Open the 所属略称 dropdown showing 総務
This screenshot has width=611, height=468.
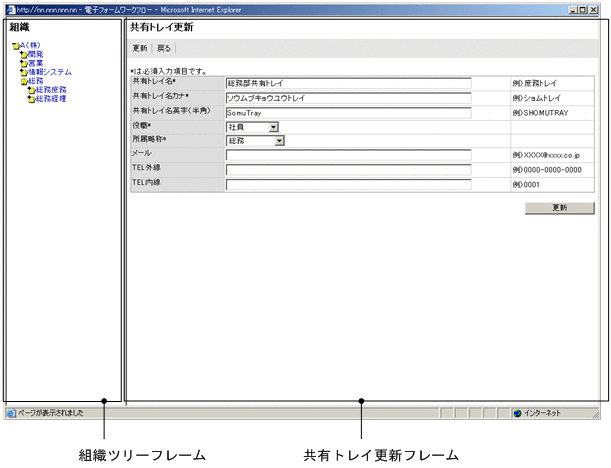255,141
